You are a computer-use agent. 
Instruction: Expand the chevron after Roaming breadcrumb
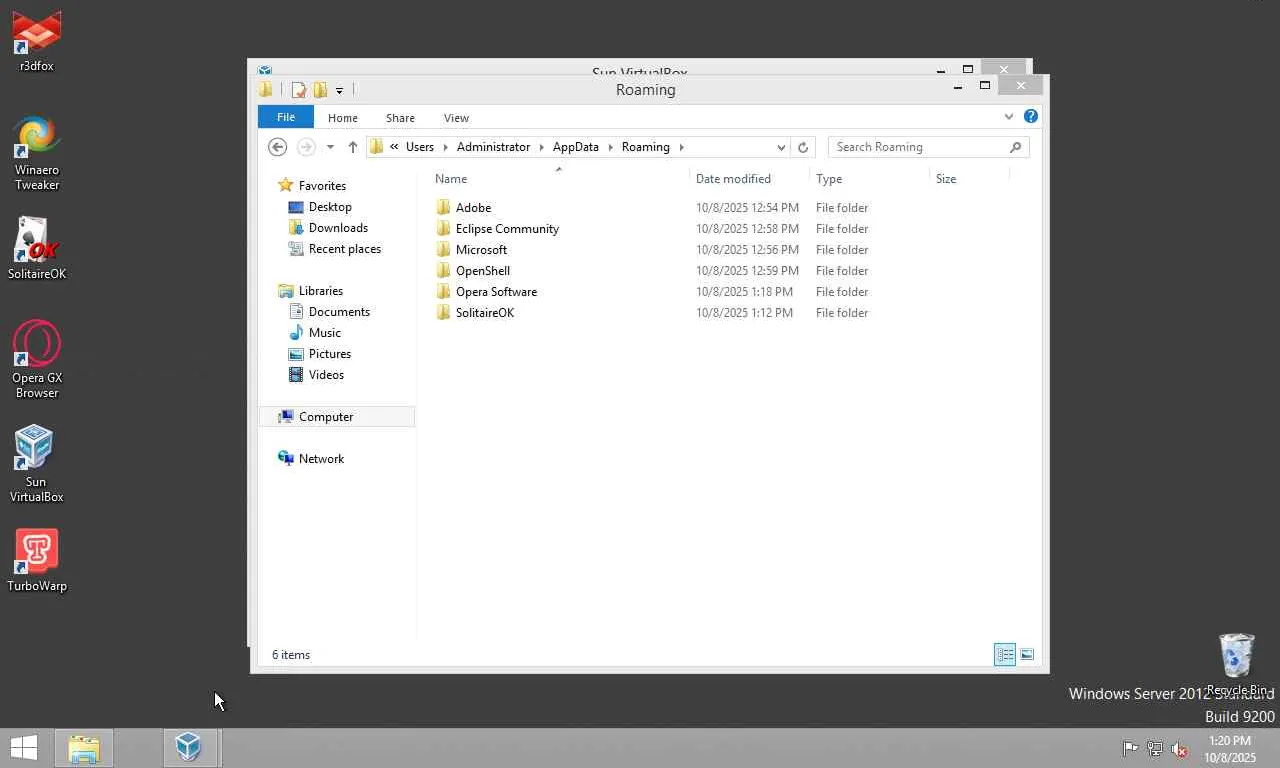(x=681, y=147)
